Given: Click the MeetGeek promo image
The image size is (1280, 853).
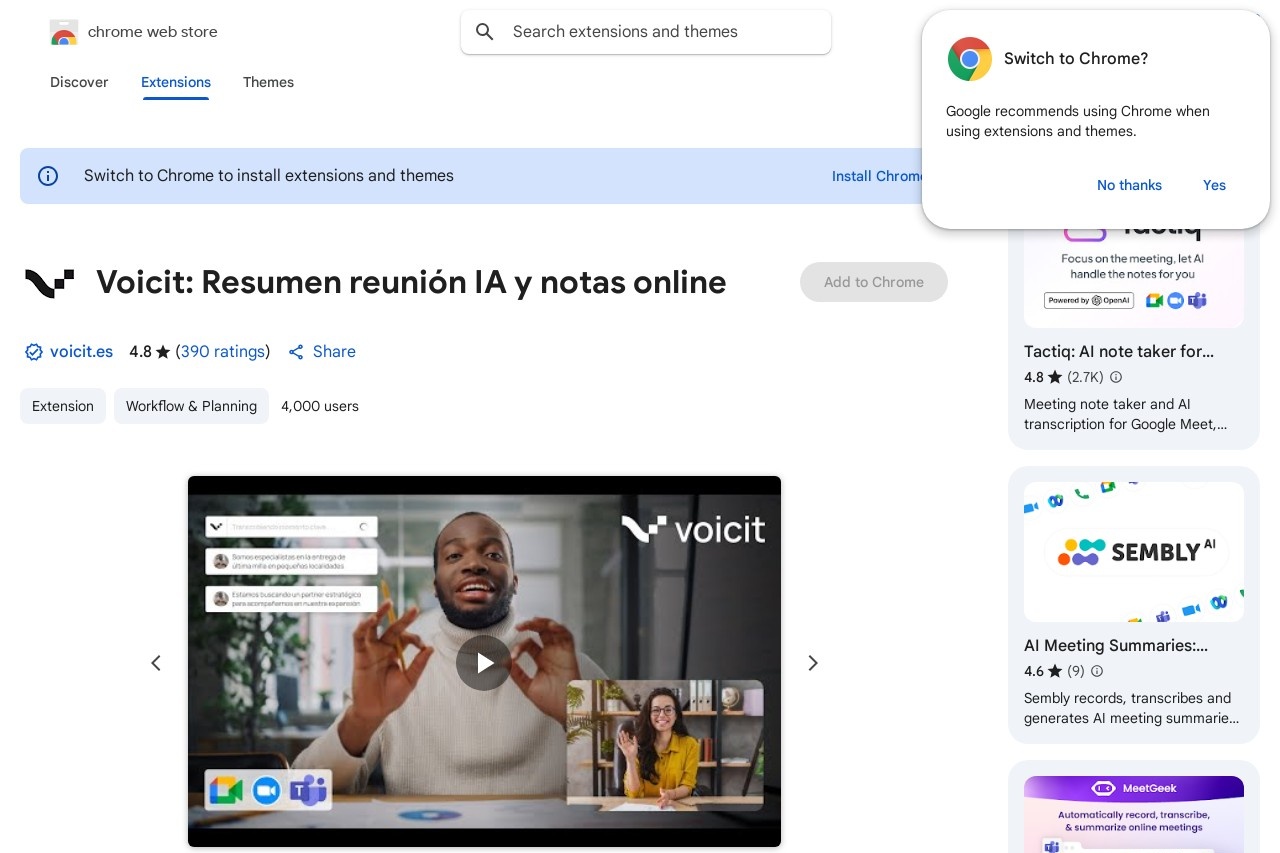Looking at the screenshot, I should [x=1134, y=814].
